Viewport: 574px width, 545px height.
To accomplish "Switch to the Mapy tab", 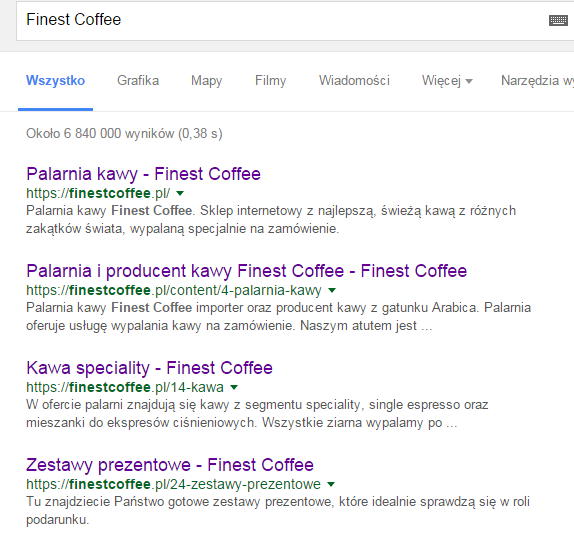I will (206, 81).
